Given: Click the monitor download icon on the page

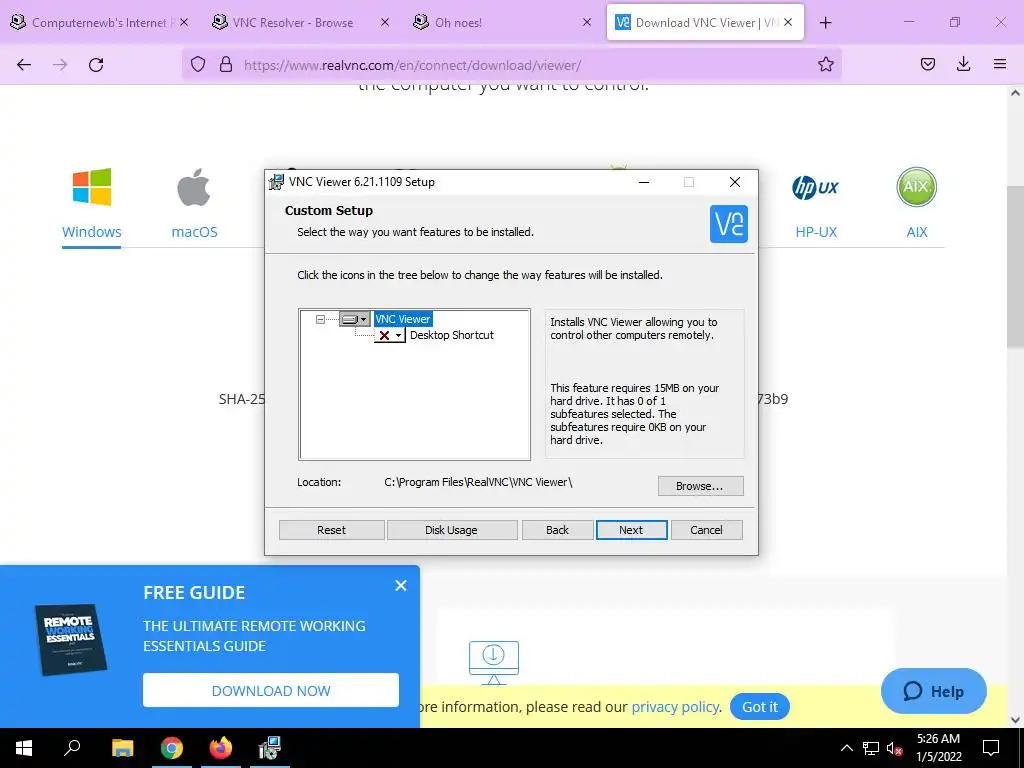Looking at the screenshot, I should click(x=494, y=662).
